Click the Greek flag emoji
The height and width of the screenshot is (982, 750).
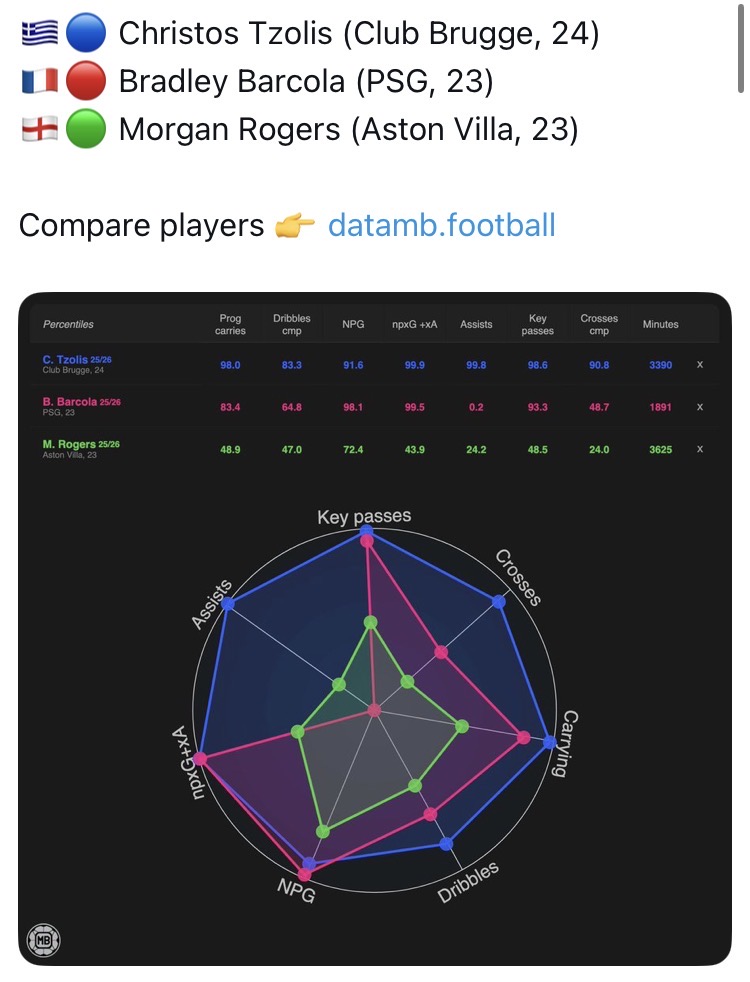[x=39, y=33]
